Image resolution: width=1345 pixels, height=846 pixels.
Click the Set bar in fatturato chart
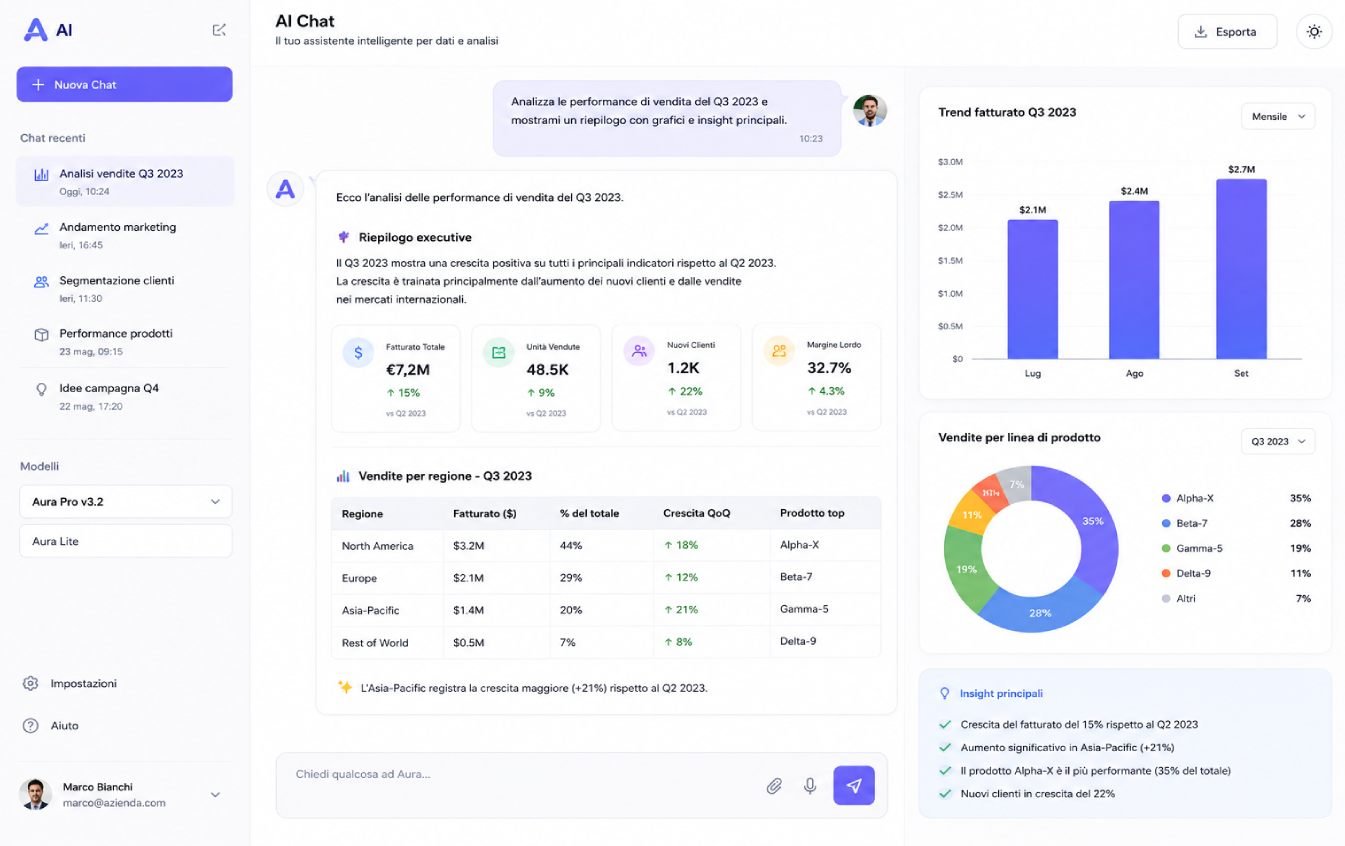tap(1241, 269)
